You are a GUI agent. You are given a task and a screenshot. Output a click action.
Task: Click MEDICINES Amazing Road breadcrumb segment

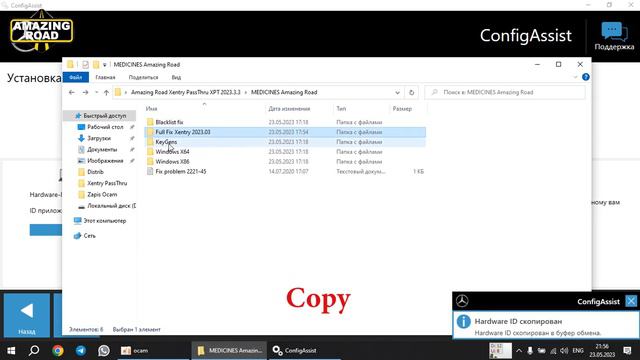(284, 92)
